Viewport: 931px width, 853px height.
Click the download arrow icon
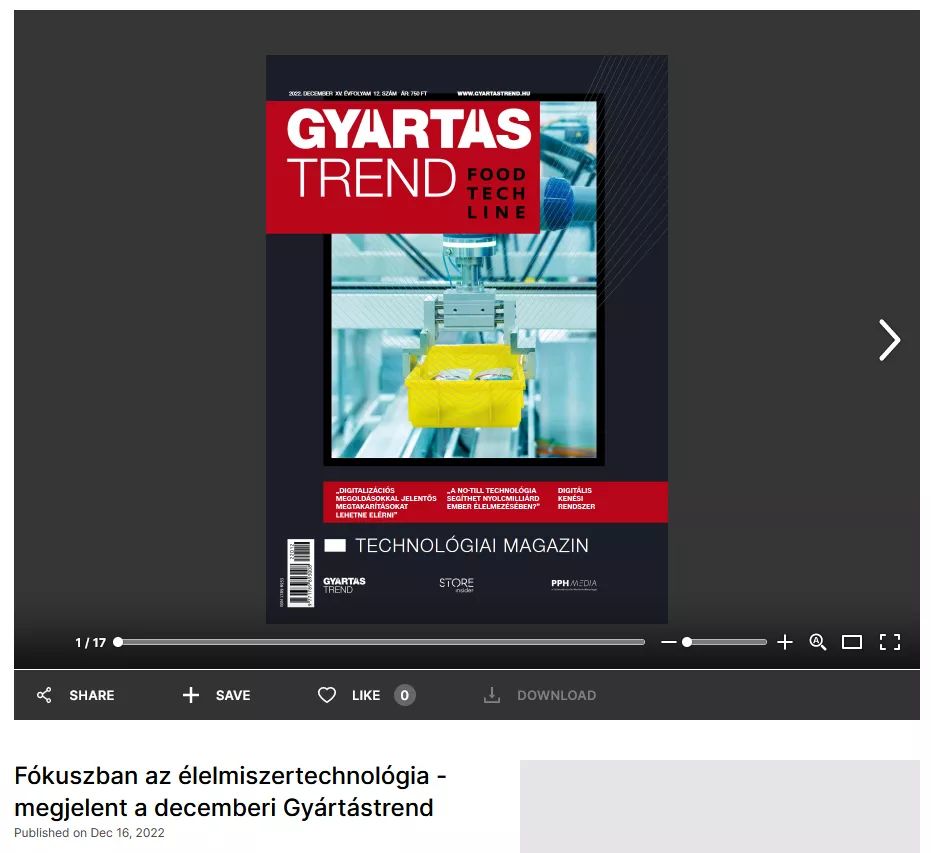[492, 695]
